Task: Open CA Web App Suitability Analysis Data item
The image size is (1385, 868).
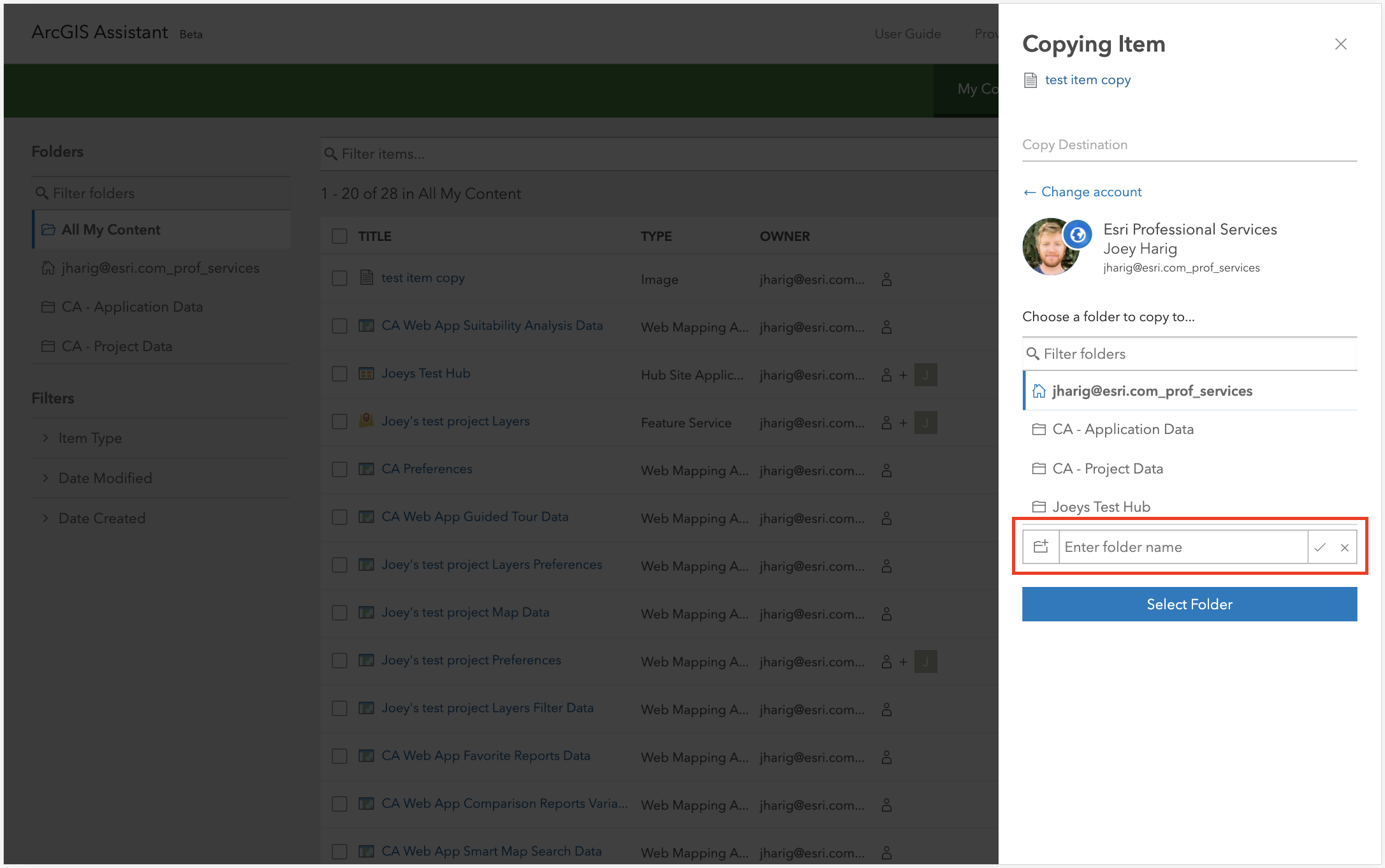Action: [492, 326]
